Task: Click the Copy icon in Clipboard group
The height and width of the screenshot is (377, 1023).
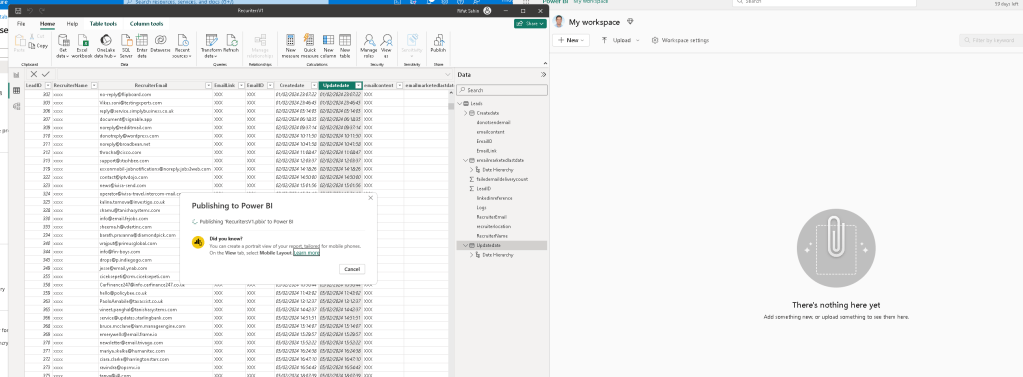Action: click(38, 46)
